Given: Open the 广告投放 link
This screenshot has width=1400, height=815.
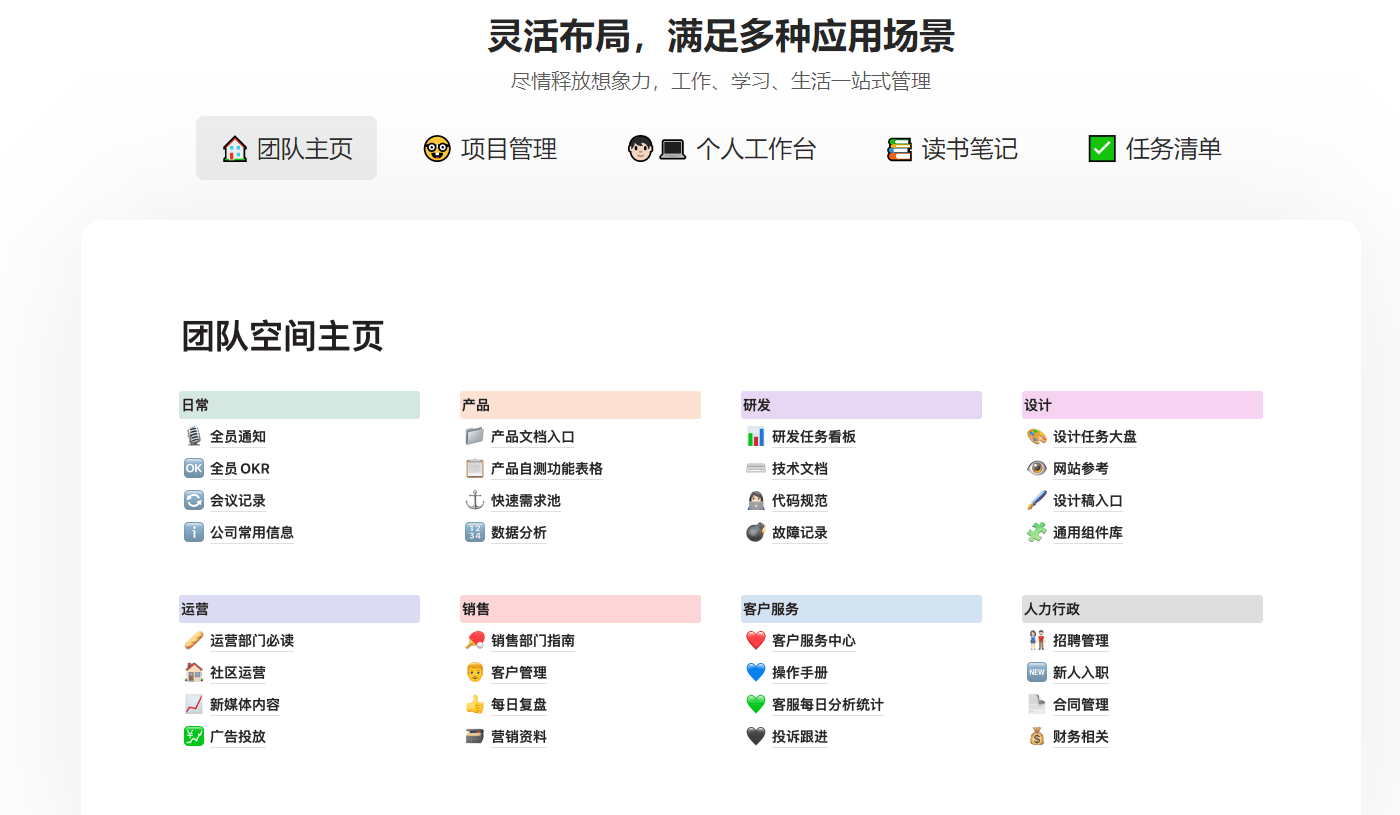Looking at the screenshot, I should (237, 737).
